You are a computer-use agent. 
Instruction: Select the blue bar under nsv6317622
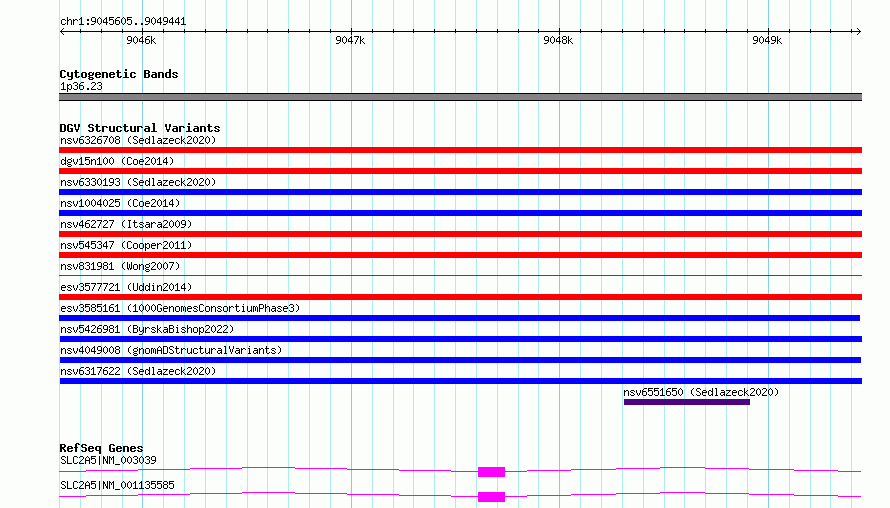(460, 381)
